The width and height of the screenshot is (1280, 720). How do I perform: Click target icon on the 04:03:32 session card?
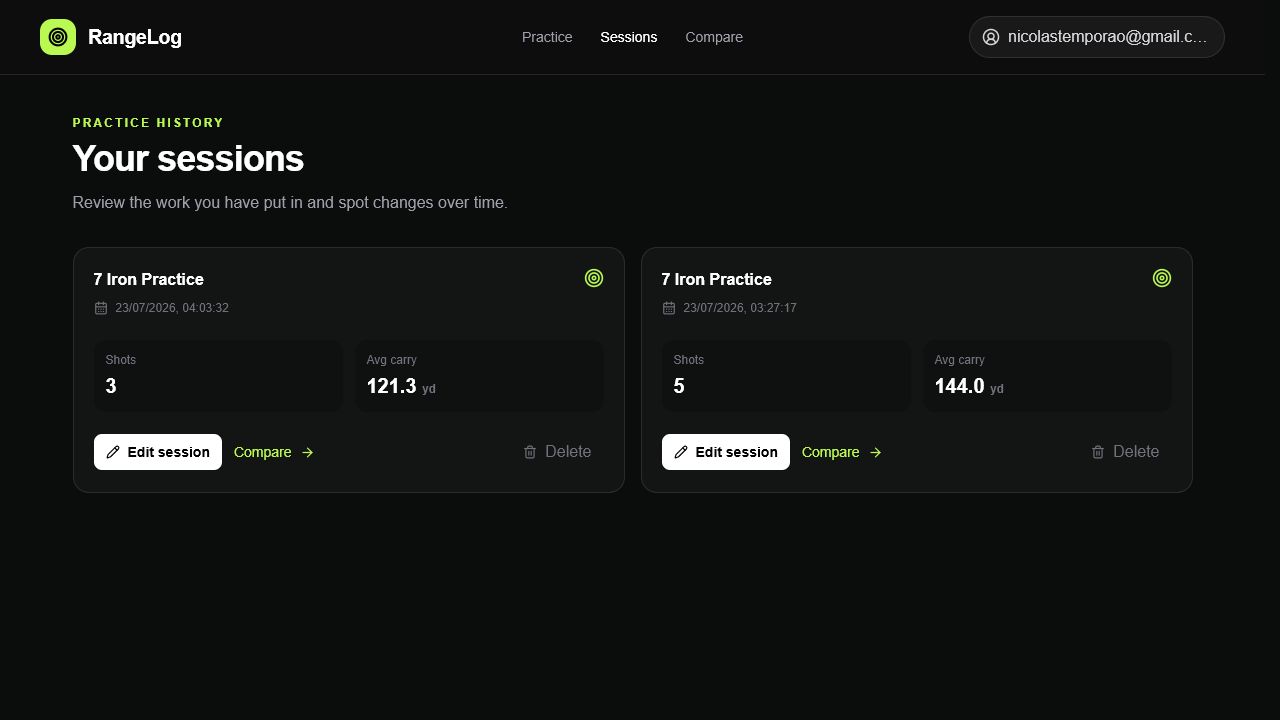click(x=594, y=278)
